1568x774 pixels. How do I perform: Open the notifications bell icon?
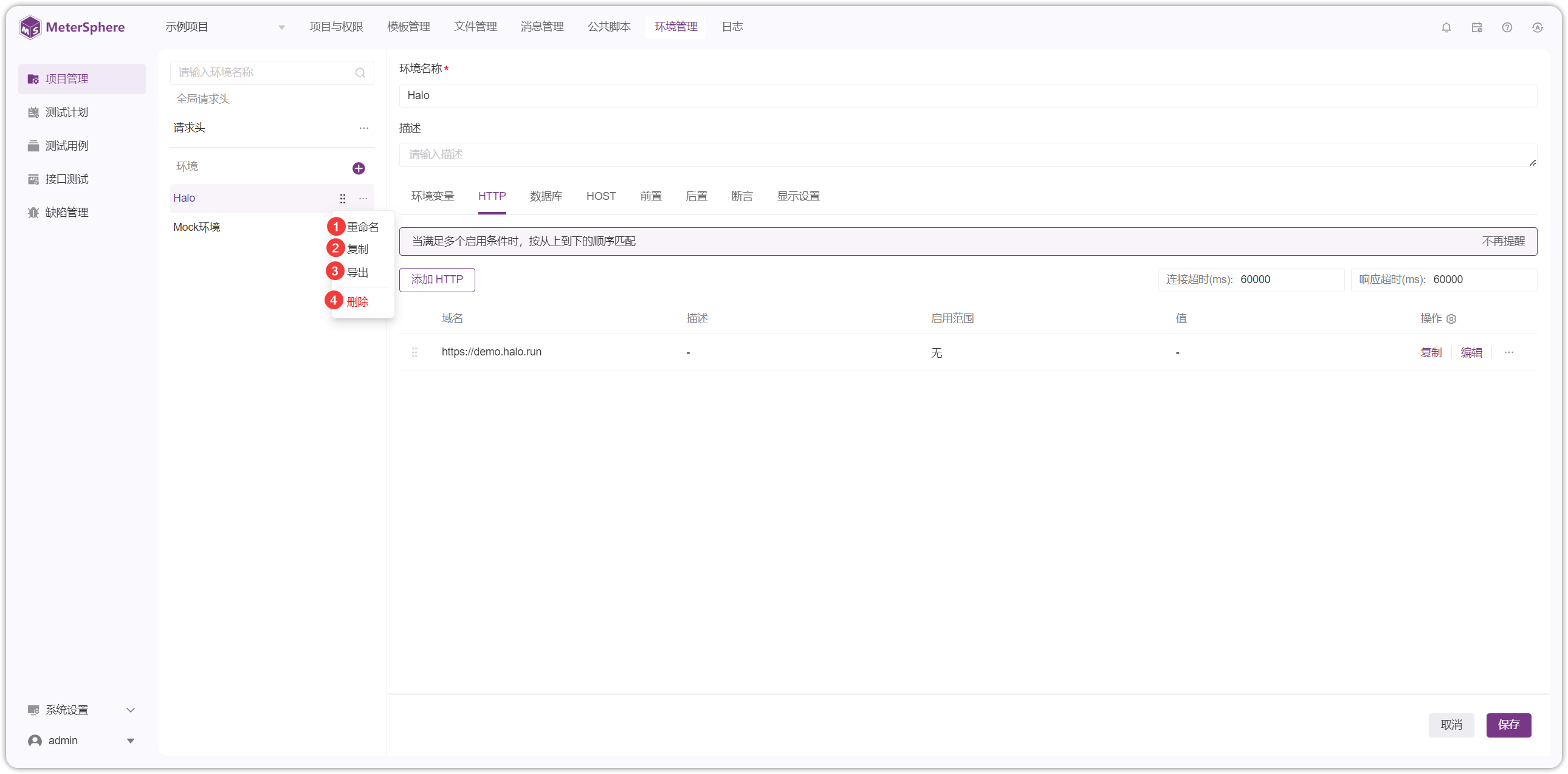(x=1446, y=27)
